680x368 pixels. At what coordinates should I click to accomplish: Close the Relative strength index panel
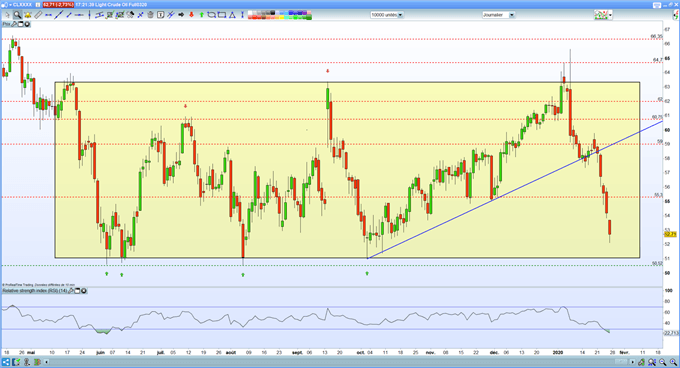click(x=84, y=290)
